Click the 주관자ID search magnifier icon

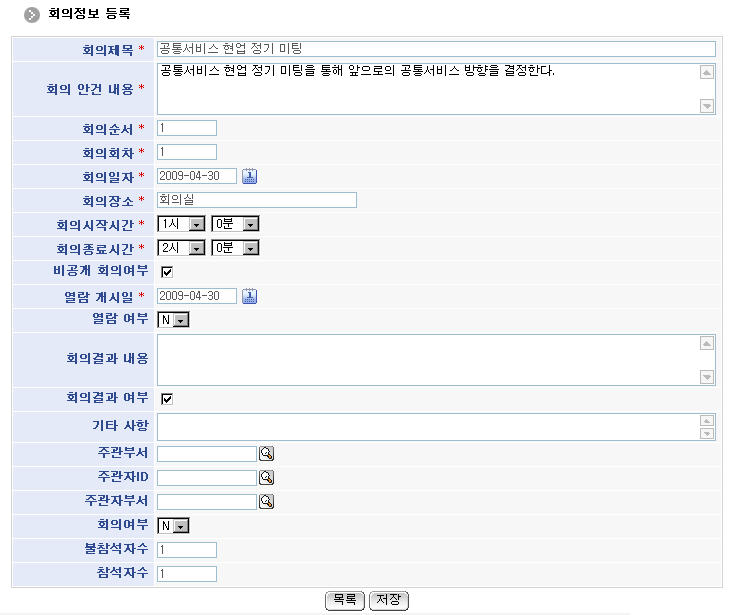point(267,478)
